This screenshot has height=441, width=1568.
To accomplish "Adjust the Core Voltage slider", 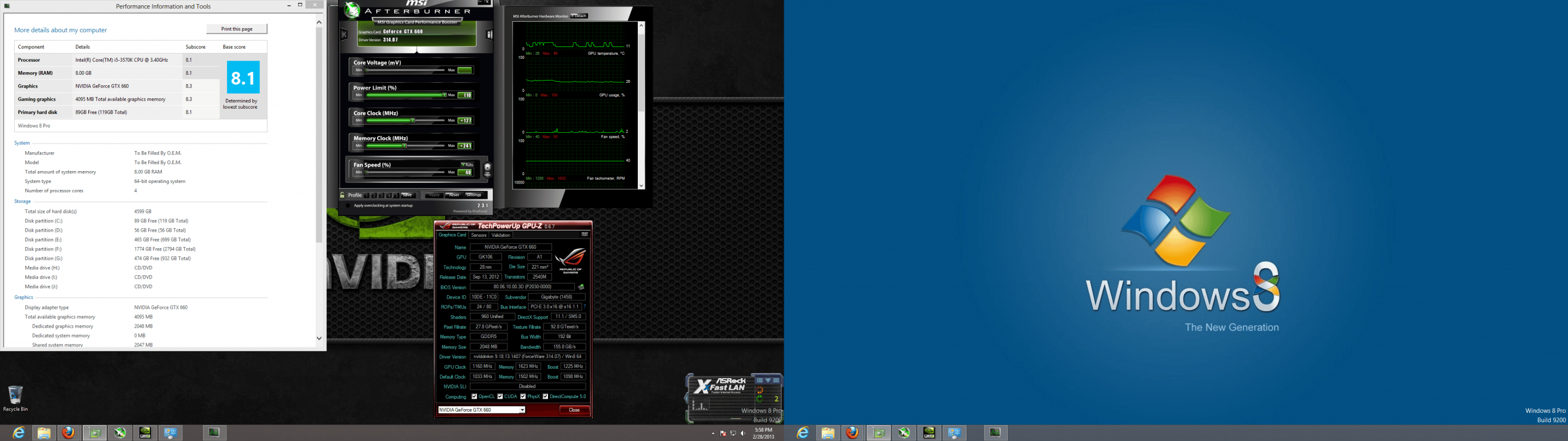I will (404, 70).
